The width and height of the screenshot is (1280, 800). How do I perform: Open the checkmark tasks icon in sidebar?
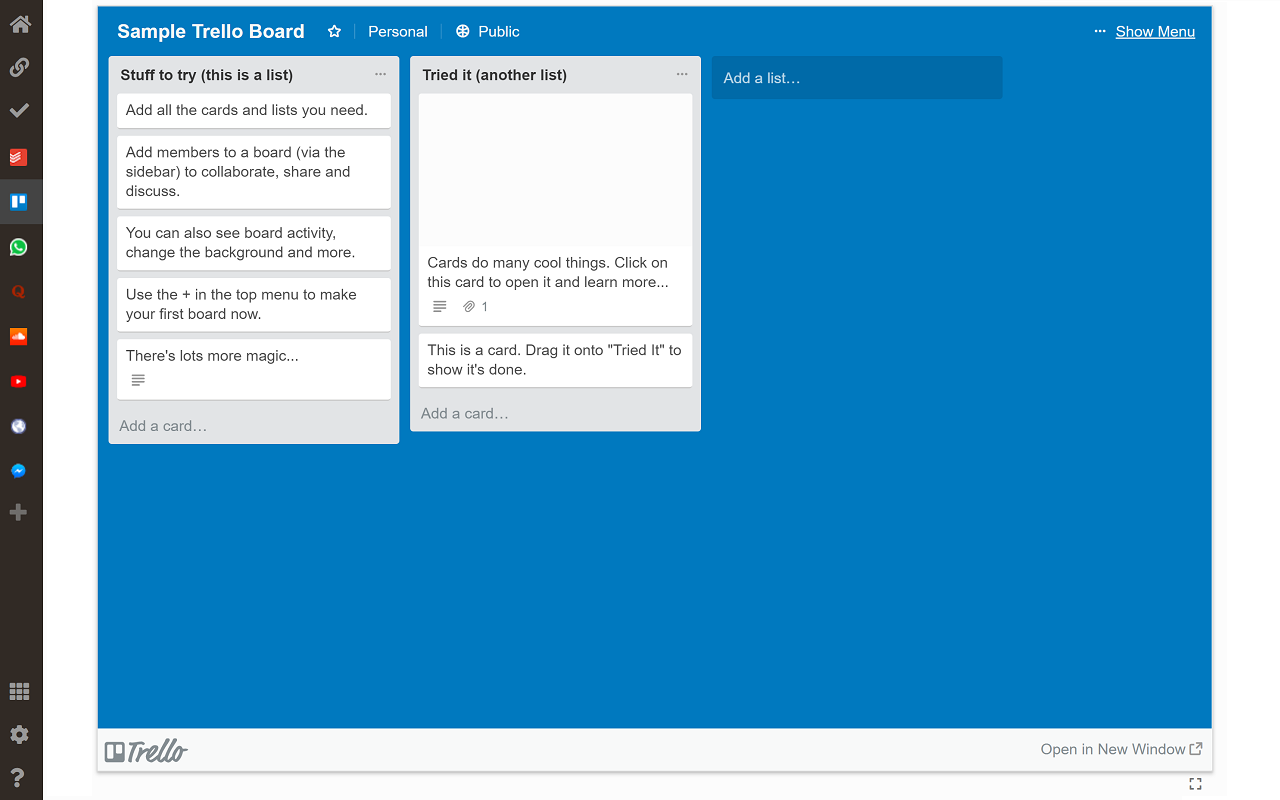click(x=19, y=110)
